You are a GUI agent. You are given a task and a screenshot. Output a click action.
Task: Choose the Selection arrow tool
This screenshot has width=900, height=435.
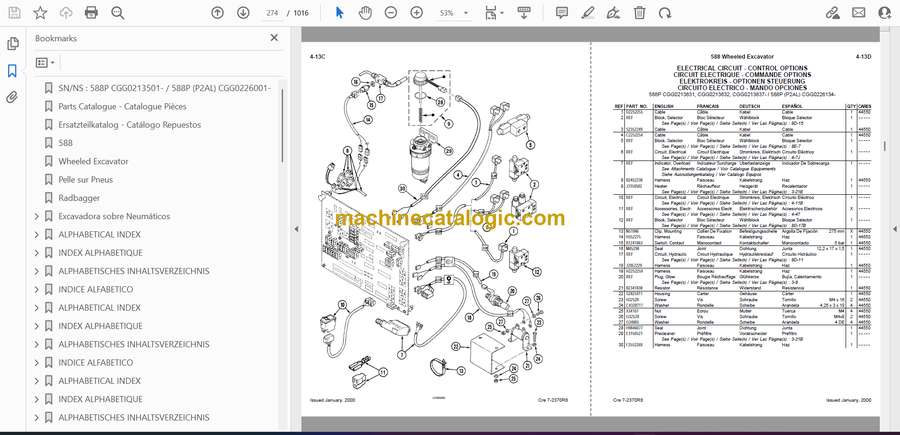coord(339,13)
